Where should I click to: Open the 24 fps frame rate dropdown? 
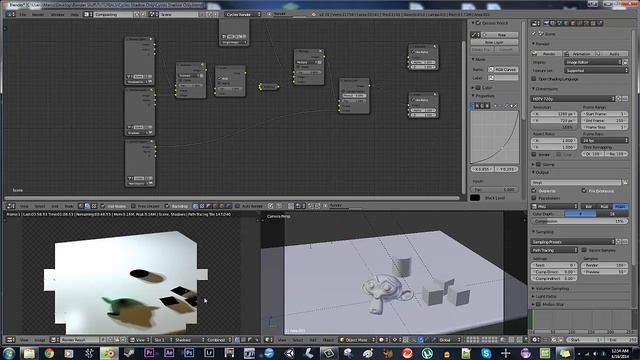tap(605, 140)
